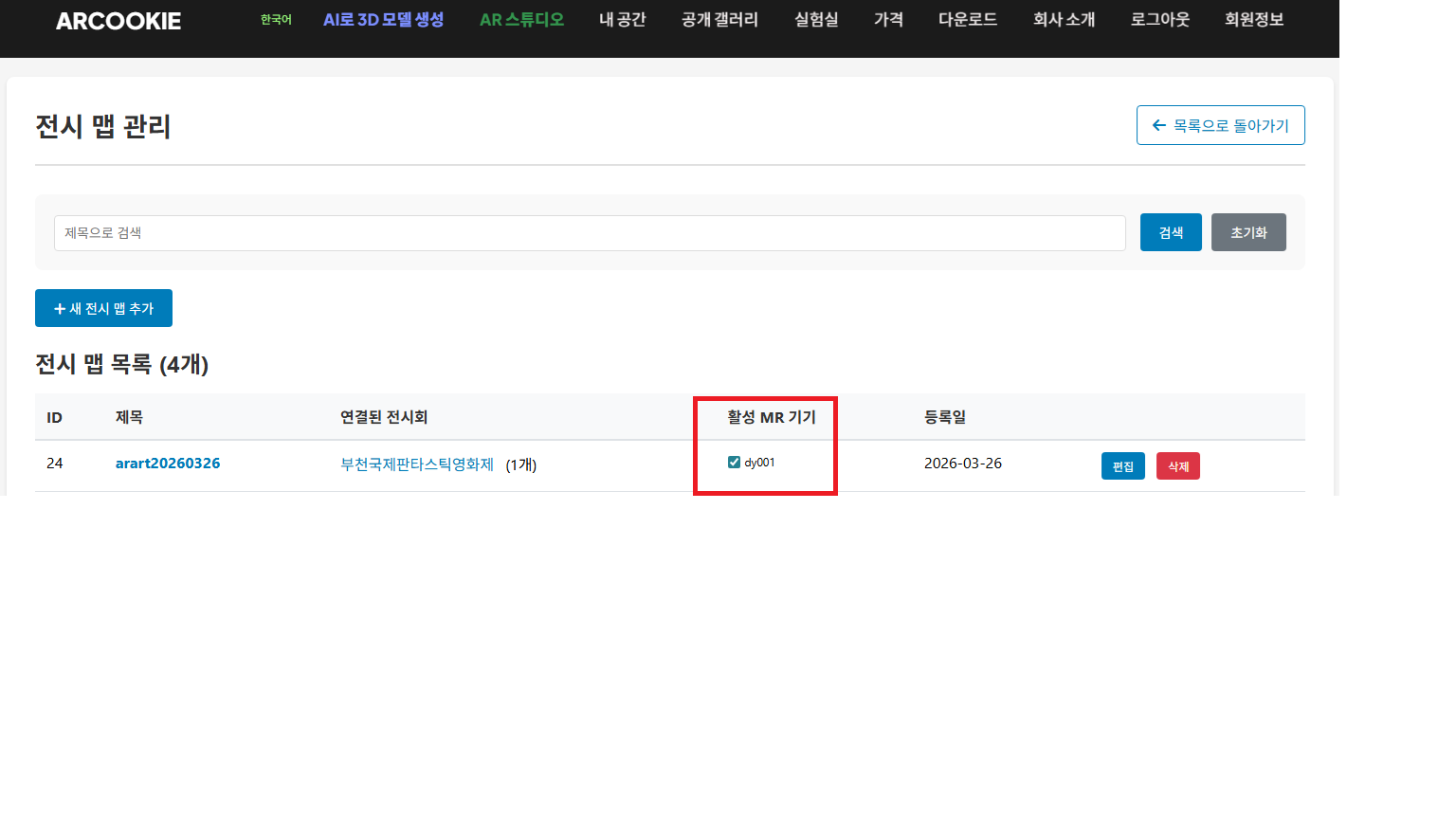The image size is (1456, 819).
Task: Click the plus icon on 새 전시 맵 추가
Action: click(x=62, y=307)
